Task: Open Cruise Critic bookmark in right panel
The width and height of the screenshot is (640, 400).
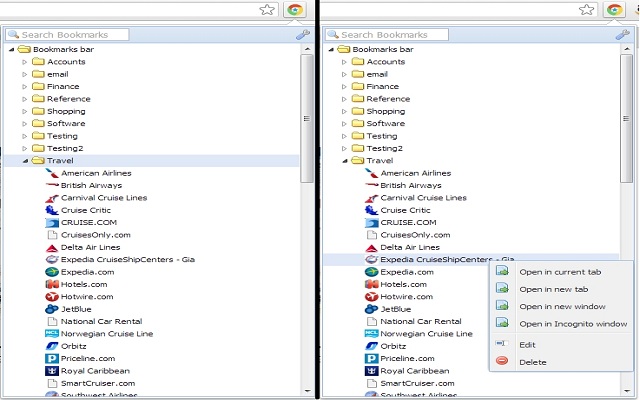Action: [x=405, y=210]
